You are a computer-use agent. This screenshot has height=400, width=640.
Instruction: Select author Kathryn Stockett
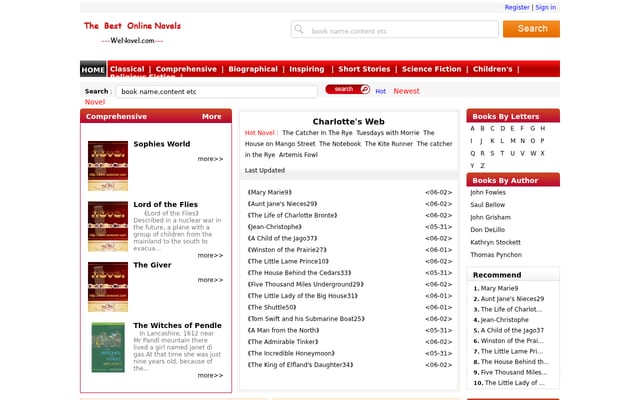pyautogui.click(x=495, y=242)
